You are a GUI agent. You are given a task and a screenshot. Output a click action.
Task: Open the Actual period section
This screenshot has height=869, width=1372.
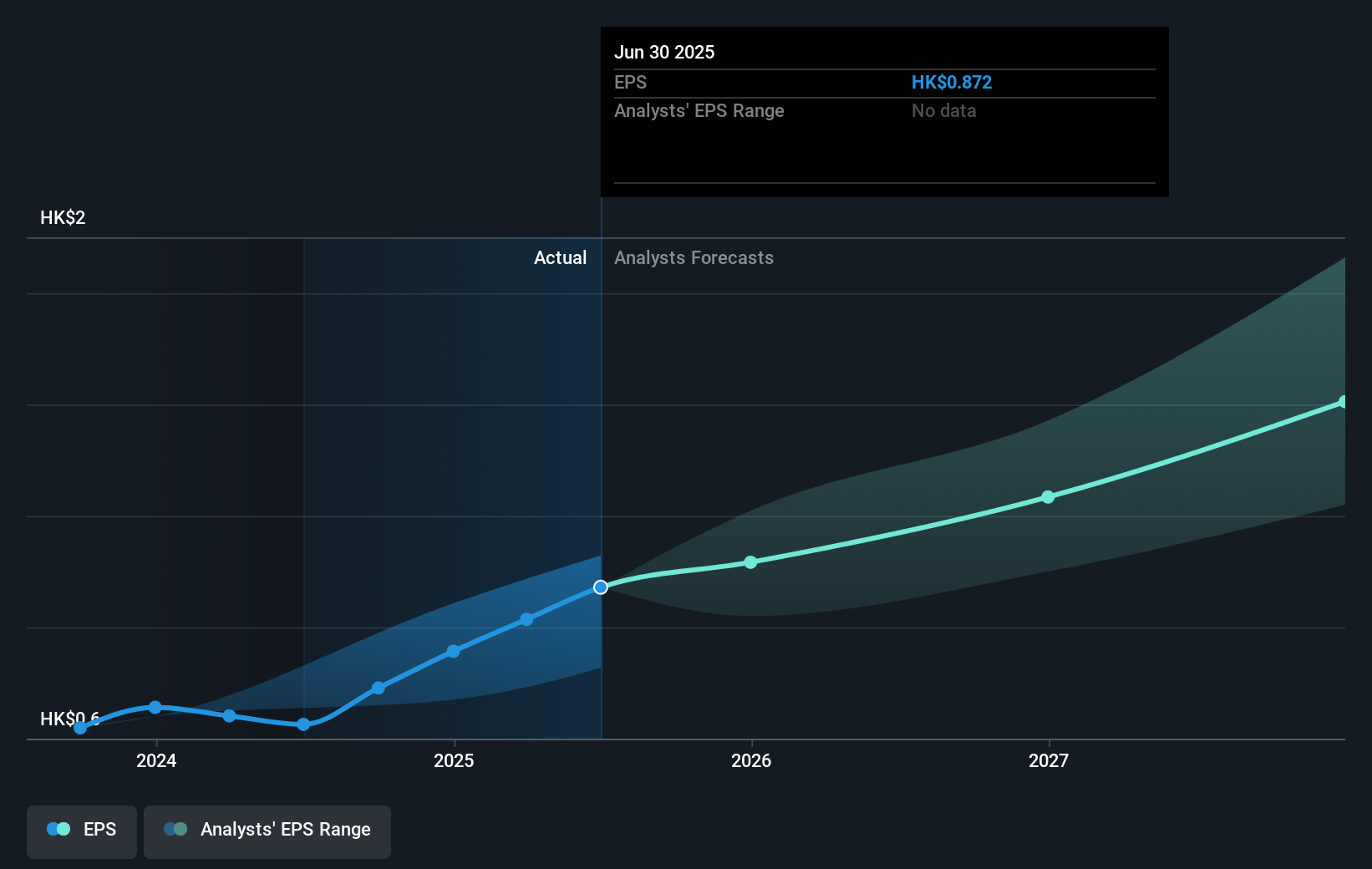560,258
